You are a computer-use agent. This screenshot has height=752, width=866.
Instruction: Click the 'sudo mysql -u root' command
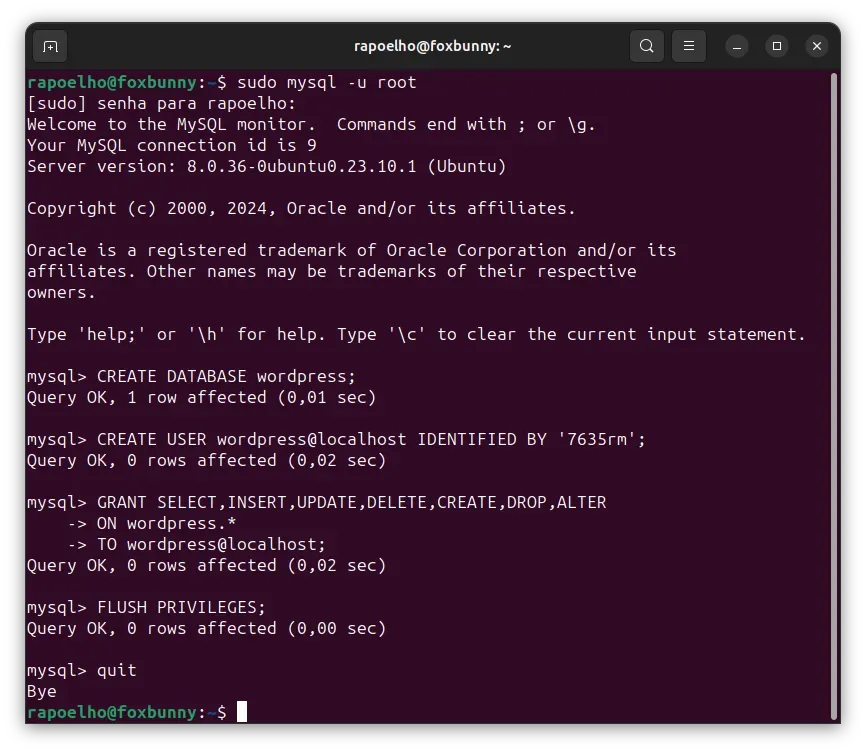(x=326, y=82)
